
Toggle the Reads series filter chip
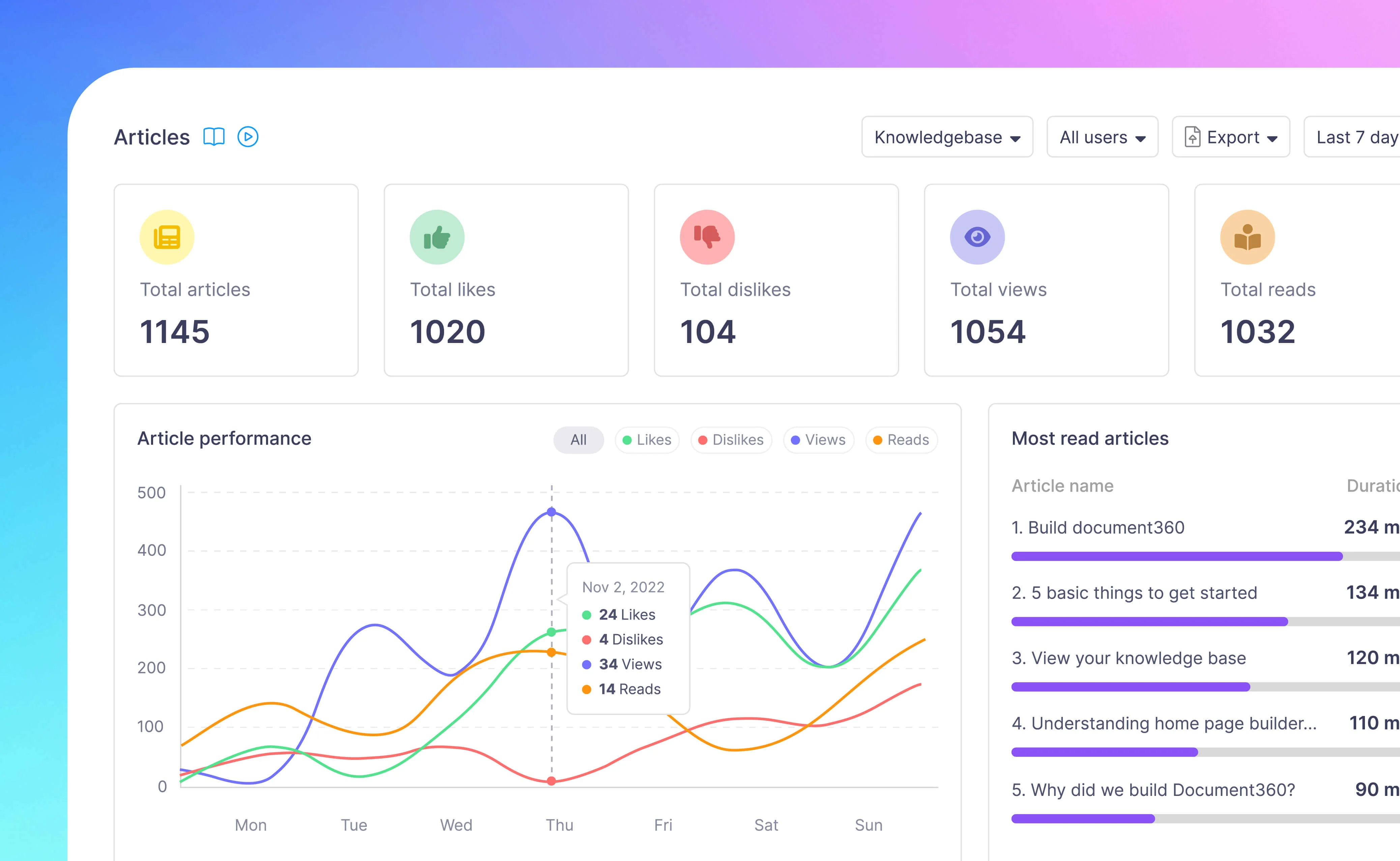coord(901,440)
